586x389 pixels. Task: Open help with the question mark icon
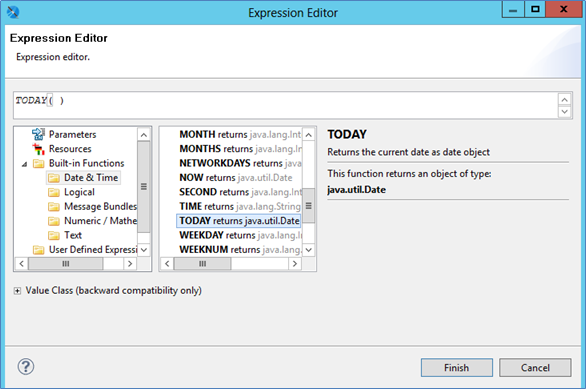coord(26,367)
